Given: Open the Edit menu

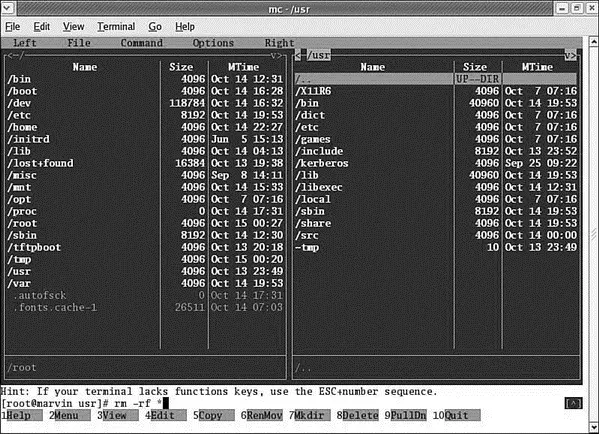Looking at the screenshot, I should 42,27.
